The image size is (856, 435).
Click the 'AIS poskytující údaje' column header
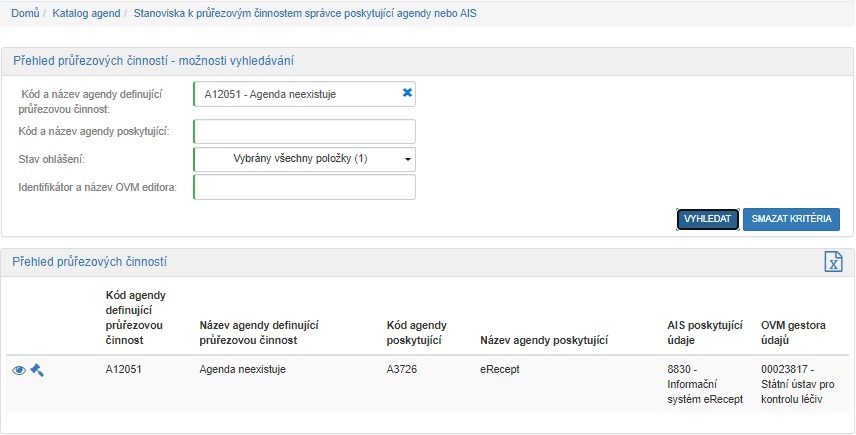tap(704, 333)
